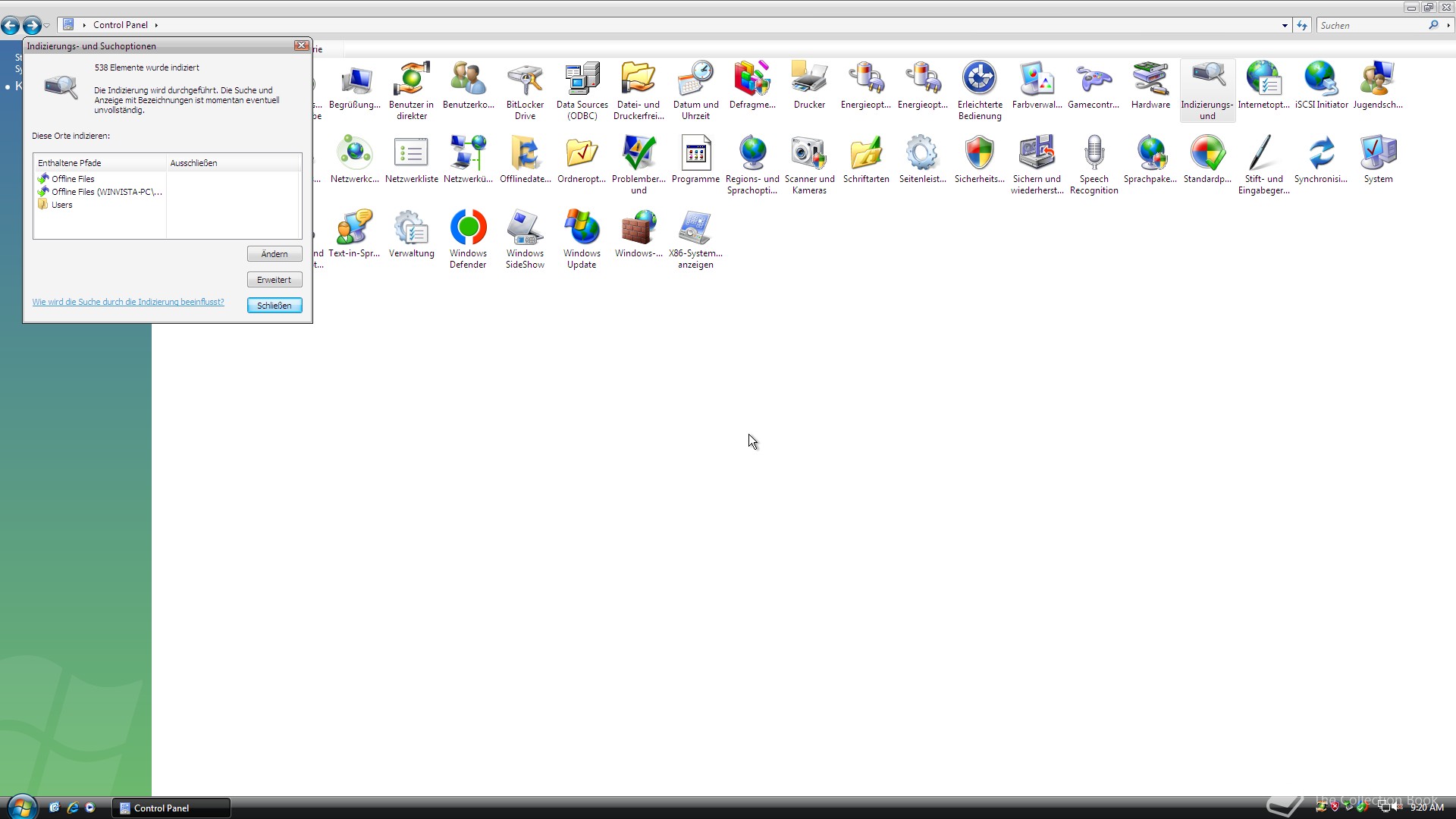
Task: Open the Schriftarten icon
Action: pyautogui.click(x=866, y=160)
